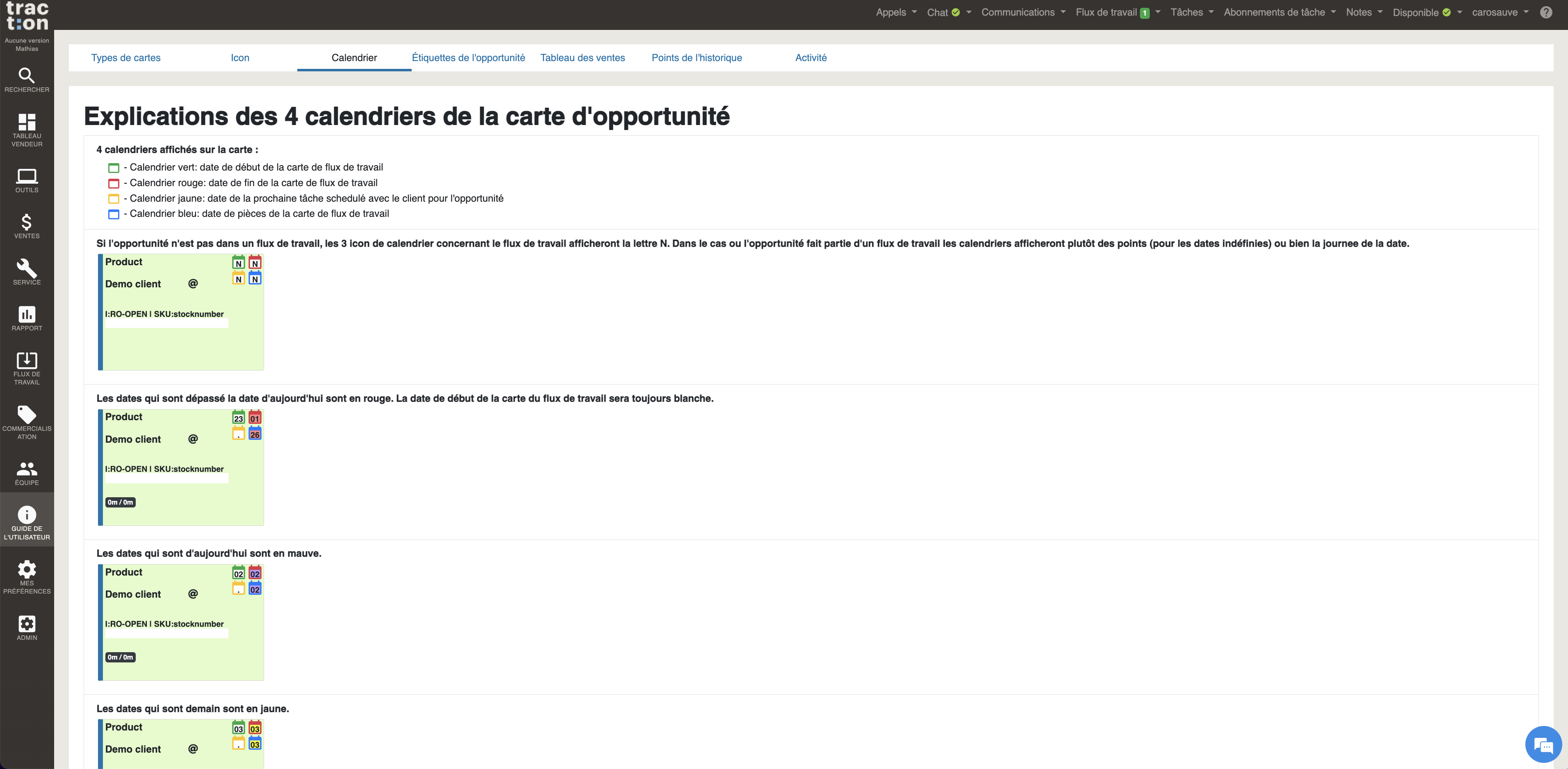Open the Admin settings icon
The image size is (1568, 769).
[x=27, y=628]
